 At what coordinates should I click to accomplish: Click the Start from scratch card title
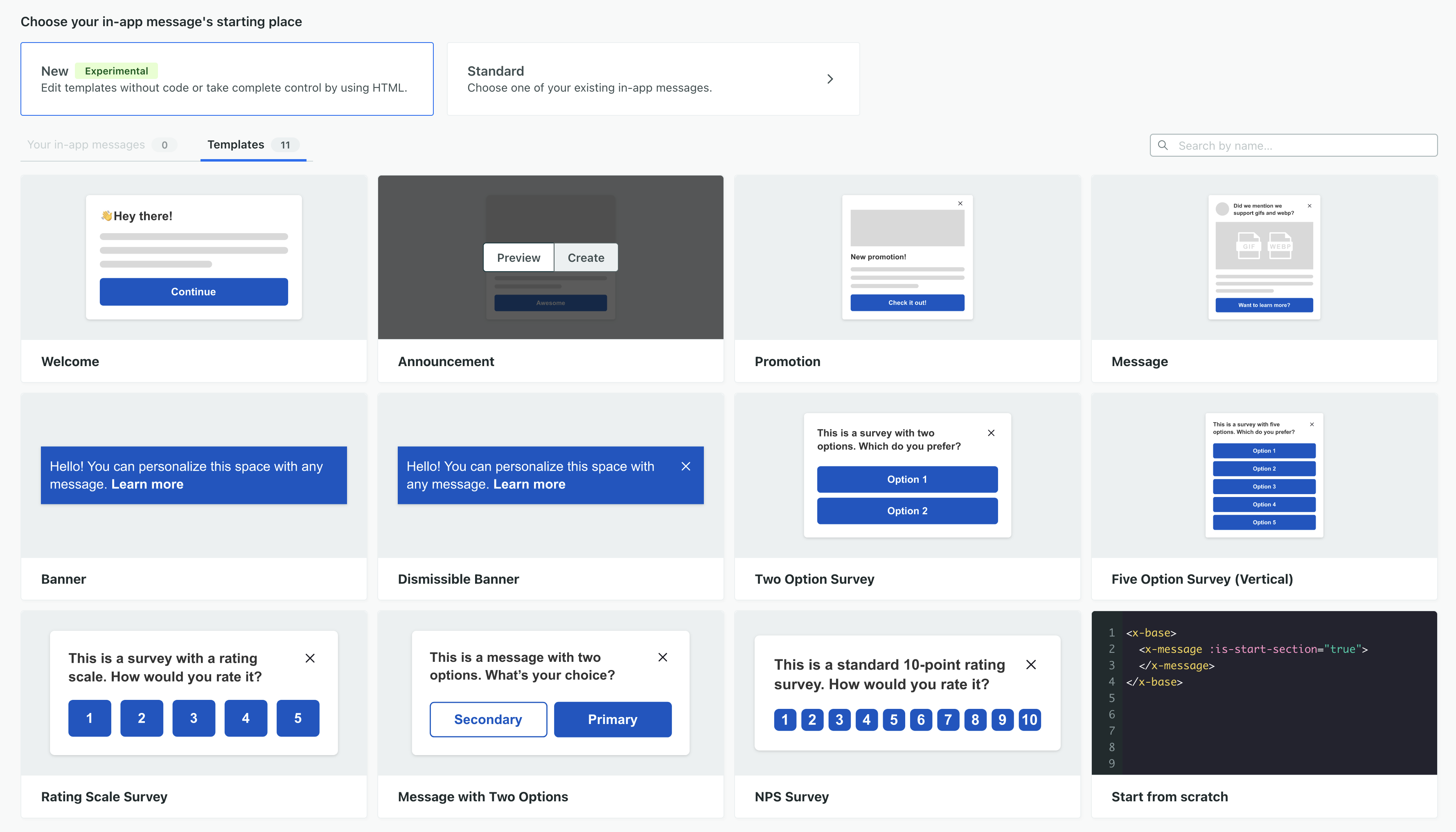pos(1170,797)
